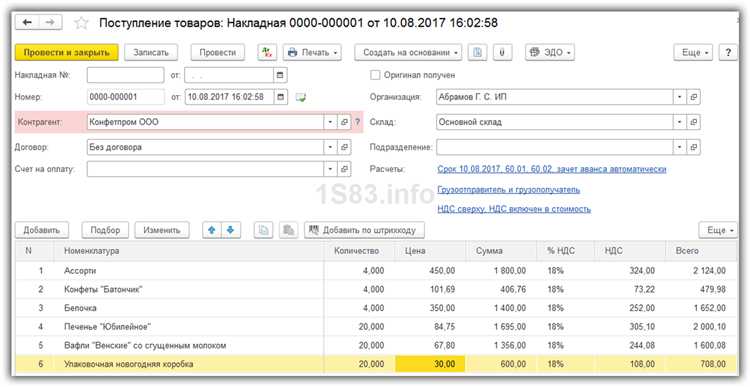Expand the Организация dropdown list
This screenshot has width=750, height=387.
pyautogui.click(x=680, y=97)
